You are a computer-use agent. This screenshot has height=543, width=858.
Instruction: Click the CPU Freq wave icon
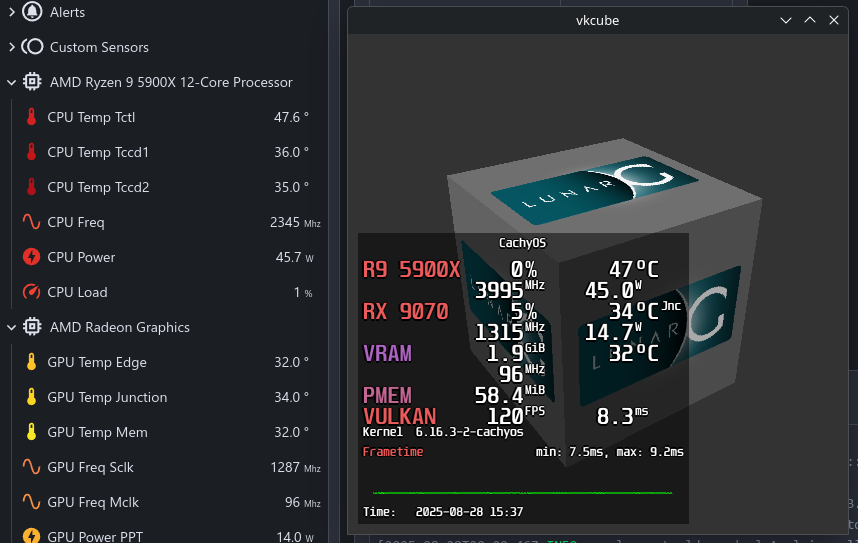[31, 222]
